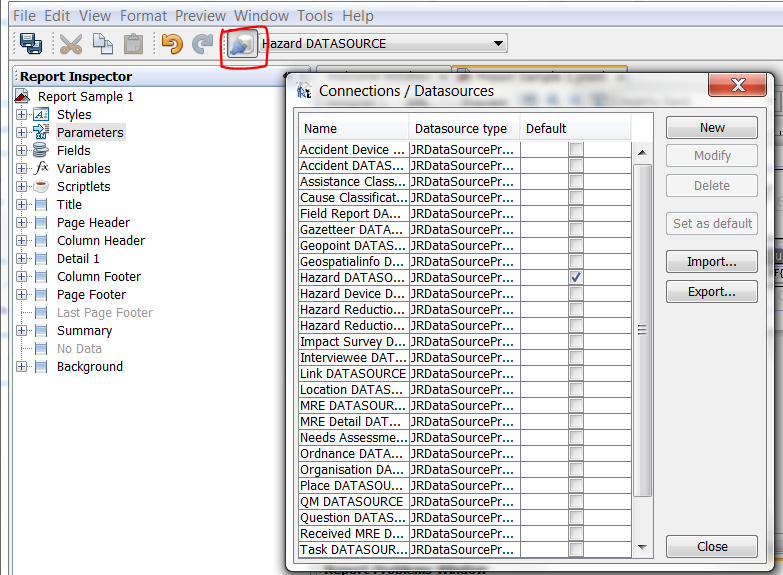This screenshot has height=575, width=783.
Task: Click the Paste clipboard icon
Action: pyautogui.click(x=133, y=44)
